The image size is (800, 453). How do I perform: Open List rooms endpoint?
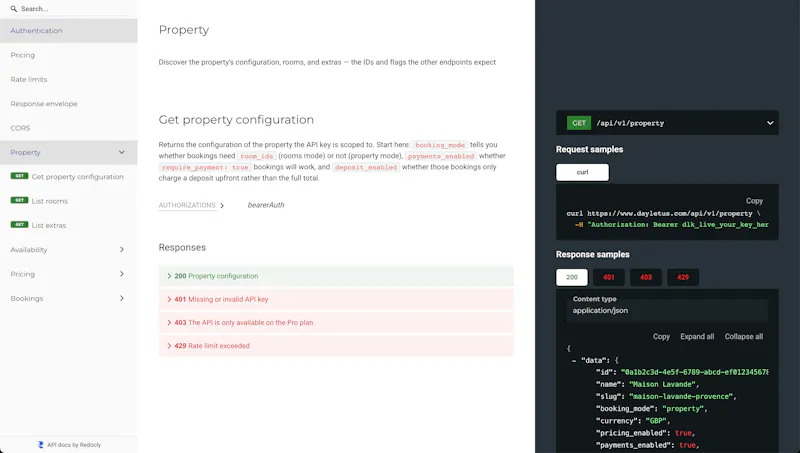point(68,201)
